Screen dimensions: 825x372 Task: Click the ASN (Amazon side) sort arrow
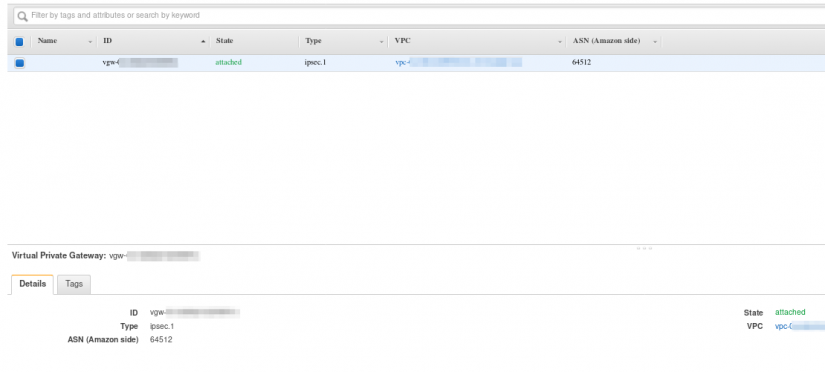coord(655,42)
